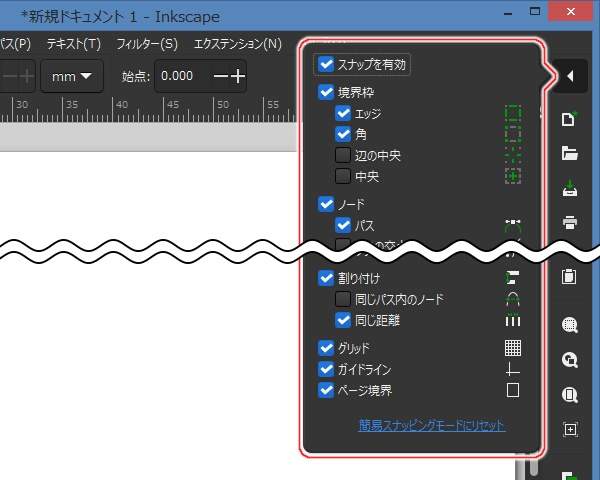Increase 始点 value with plus button
600x480 pixels.
238,76
